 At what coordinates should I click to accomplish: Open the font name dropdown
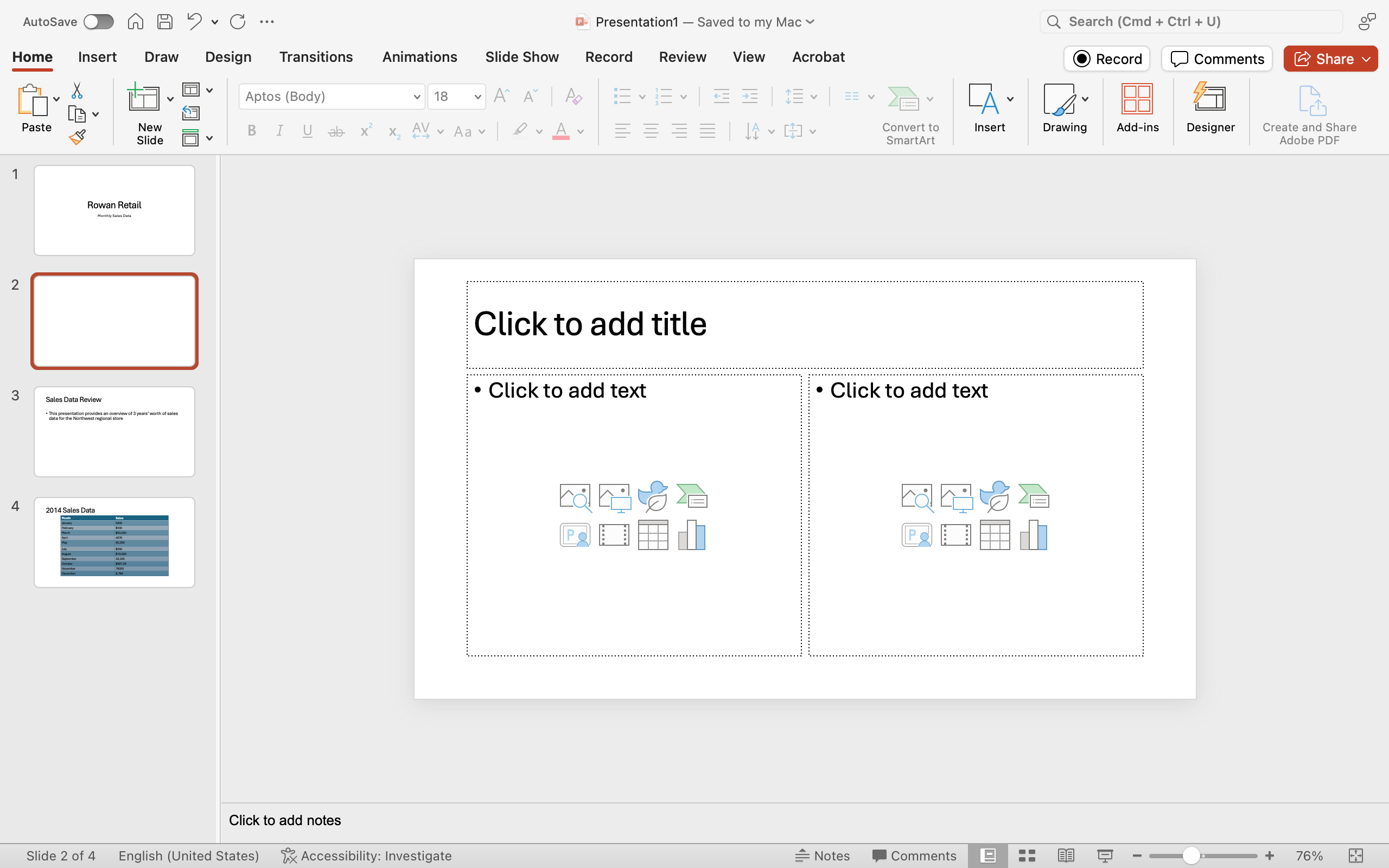[x=417, y=97]
